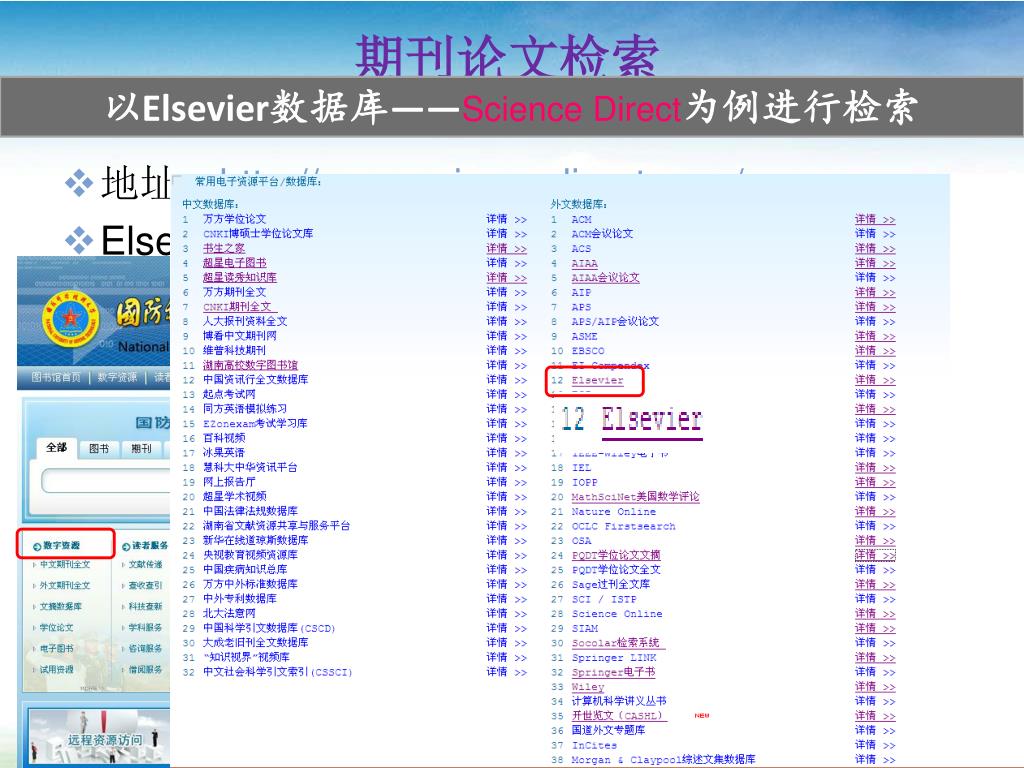Switch to the 期刊 search tab
1024x768 pixels.
pyautogui.click(x=141, y=449)
